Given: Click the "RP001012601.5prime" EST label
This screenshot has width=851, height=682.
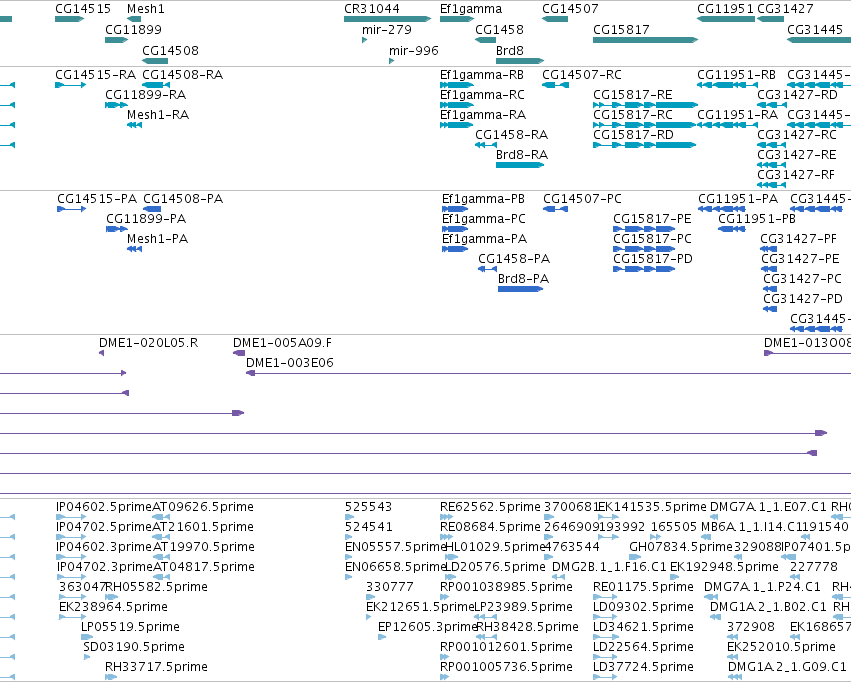Looking at the screenshot, I should [506, 647].
